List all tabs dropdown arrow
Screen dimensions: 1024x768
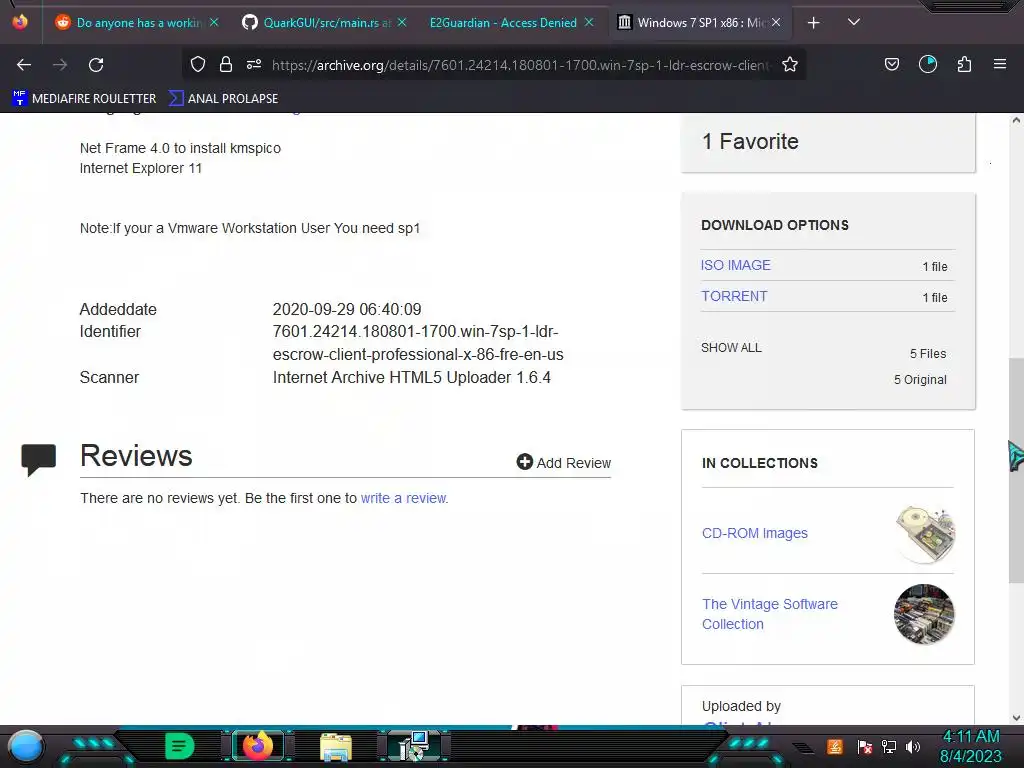(x=854, y=22)
